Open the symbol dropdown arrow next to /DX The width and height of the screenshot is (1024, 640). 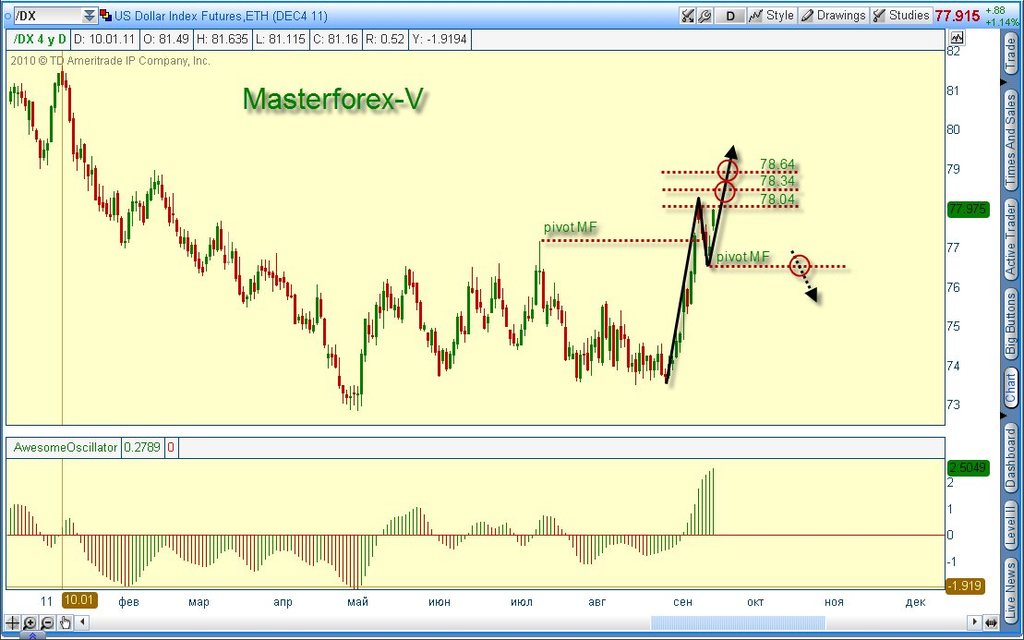click(x=89, y=15)
